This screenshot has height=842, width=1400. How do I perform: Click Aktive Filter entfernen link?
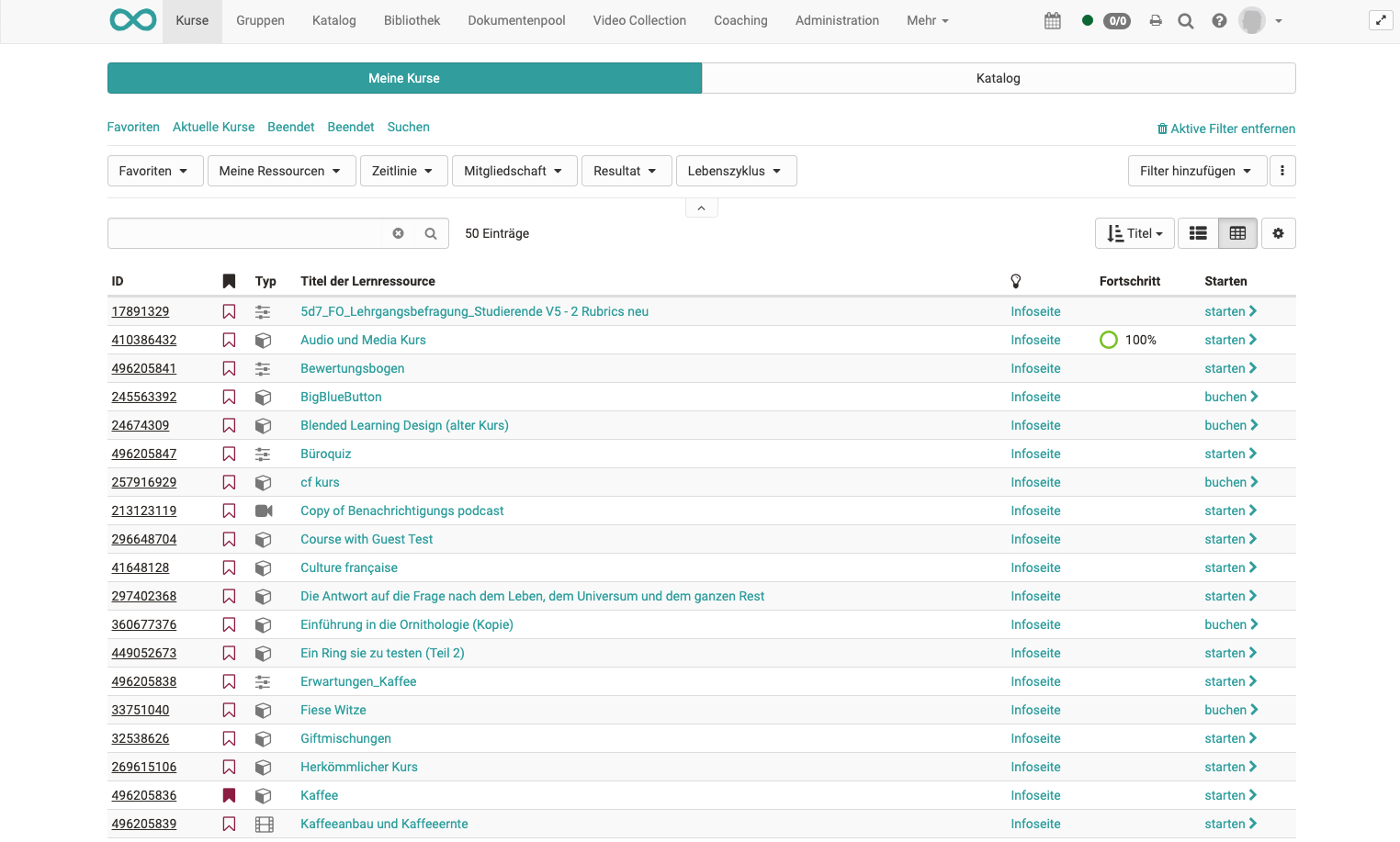tap(1226, 129)
